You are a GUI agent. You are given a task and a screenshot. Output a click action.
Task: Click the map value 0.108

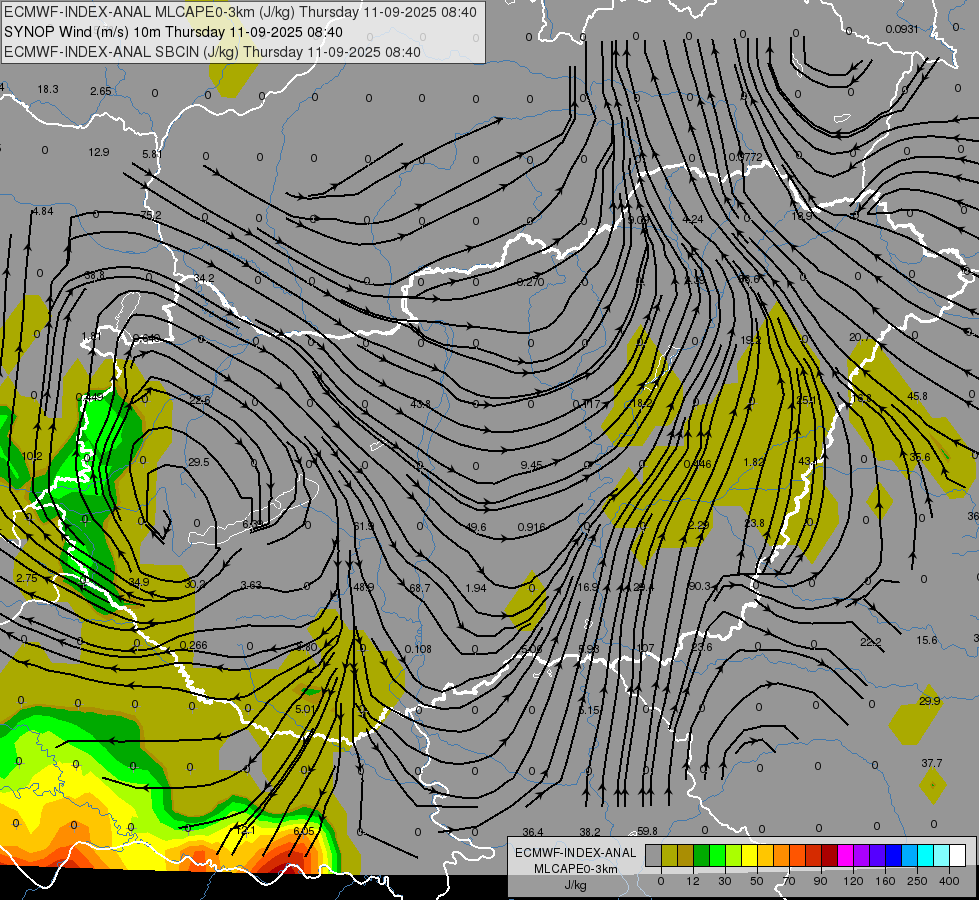(418, 649)
